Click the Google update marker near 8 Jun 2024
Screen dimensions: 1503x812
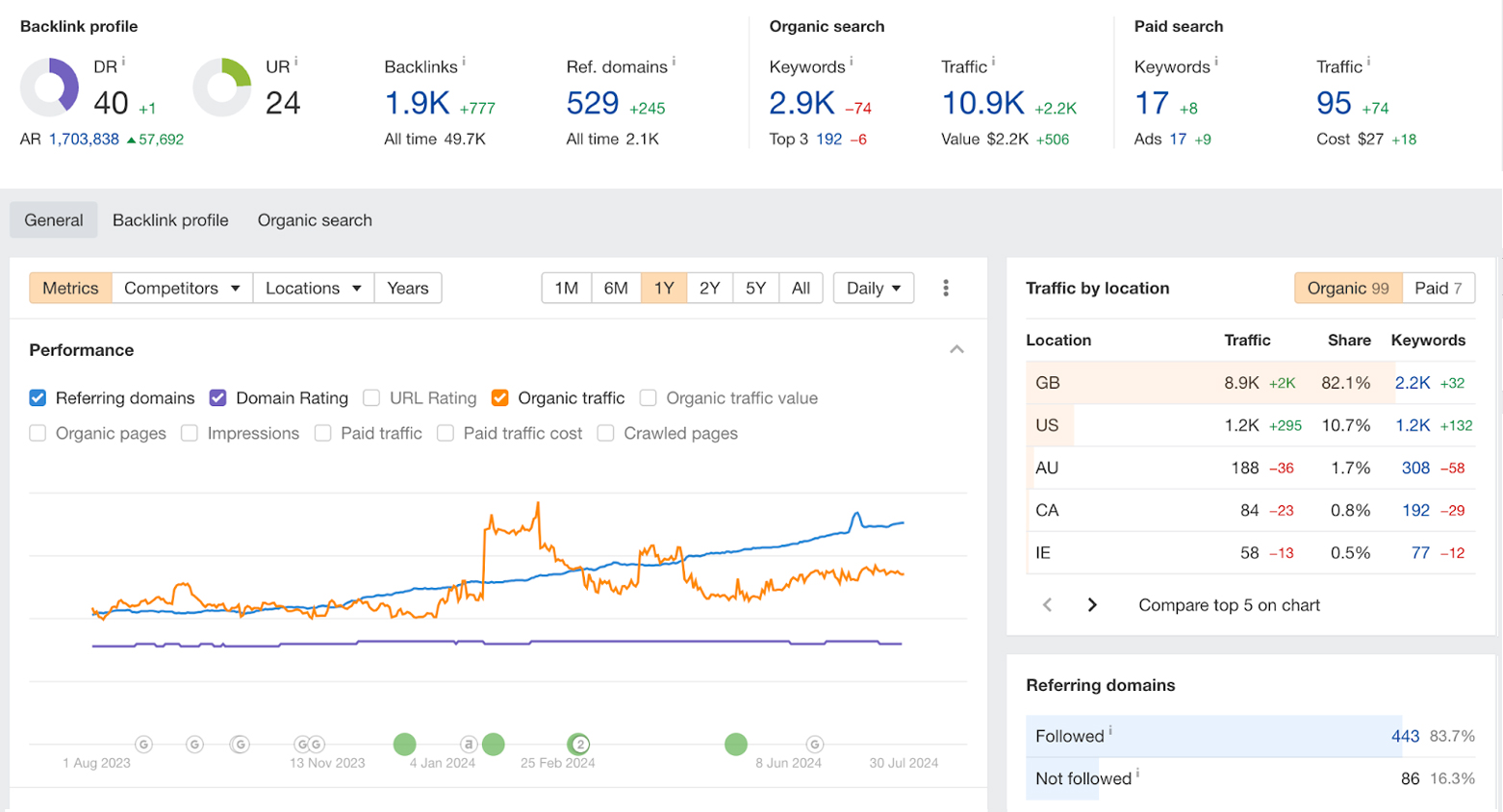815,744
